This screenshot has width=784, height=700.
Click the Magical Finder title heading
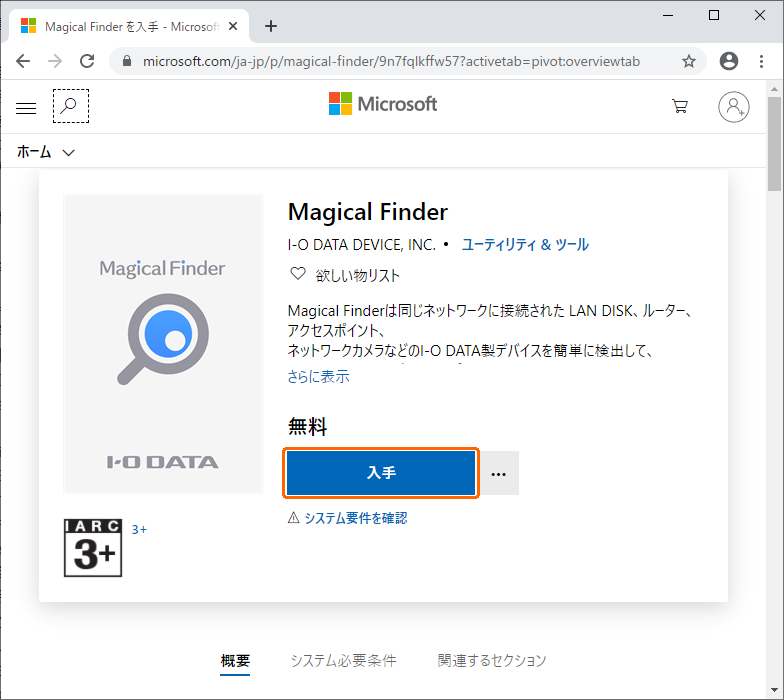point(368,212)
